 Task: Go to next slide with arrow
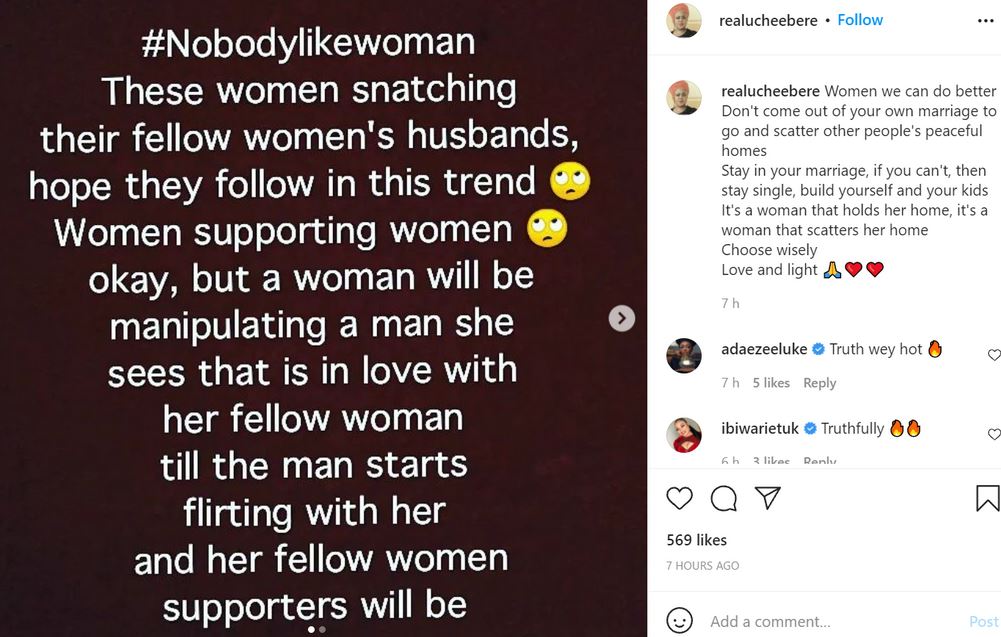tap(622, 318)
